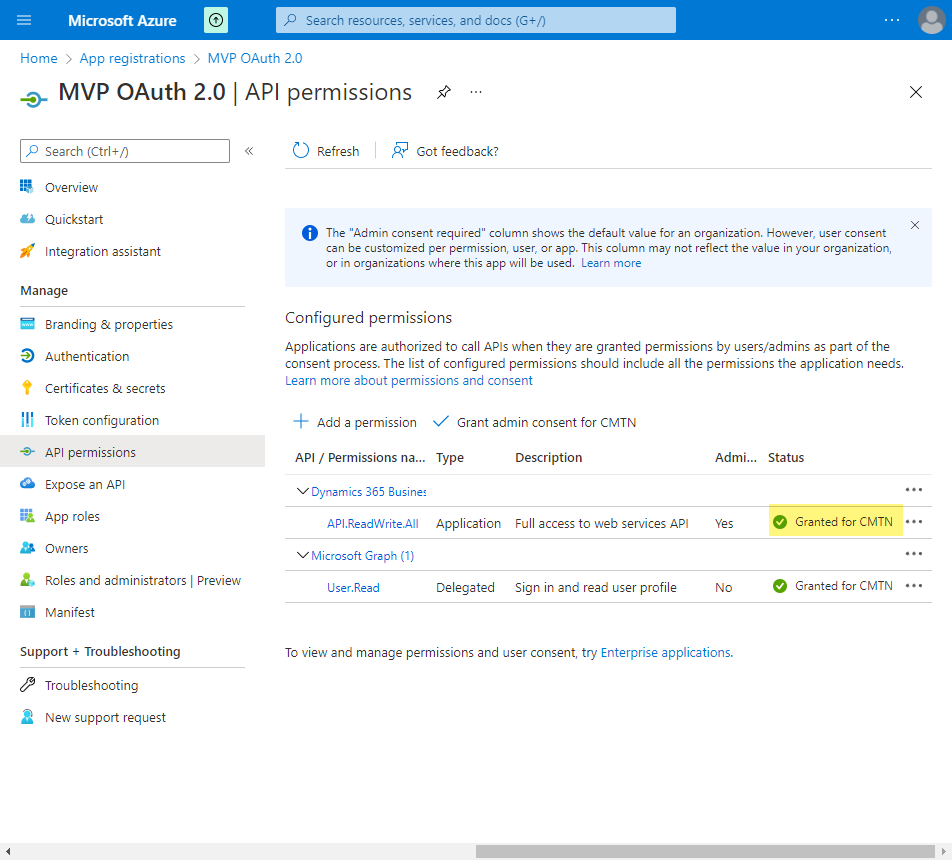This screenshot has height=860, width=952.
Task: Open options for User.Read row
Action: (914, 586)
